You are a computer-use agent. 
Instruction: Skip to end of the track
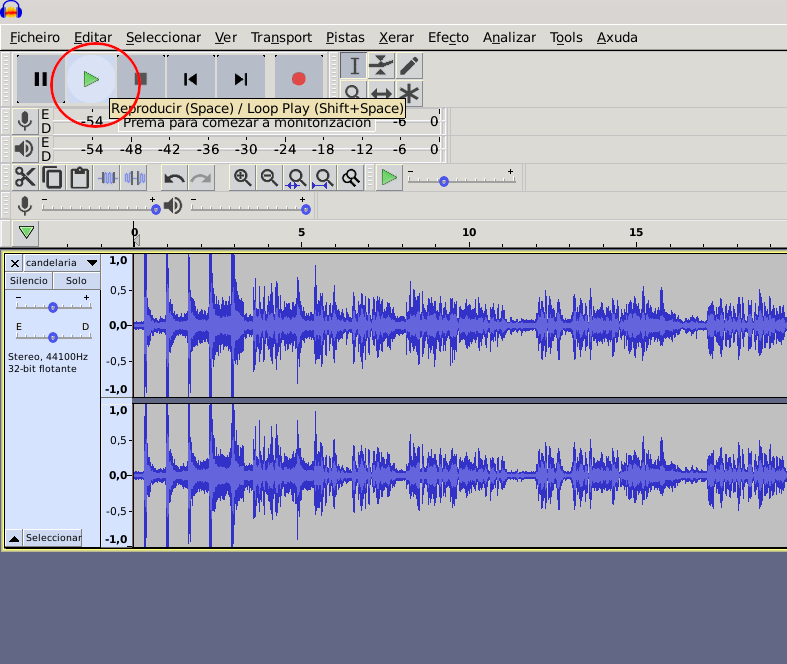coord(241,79)
